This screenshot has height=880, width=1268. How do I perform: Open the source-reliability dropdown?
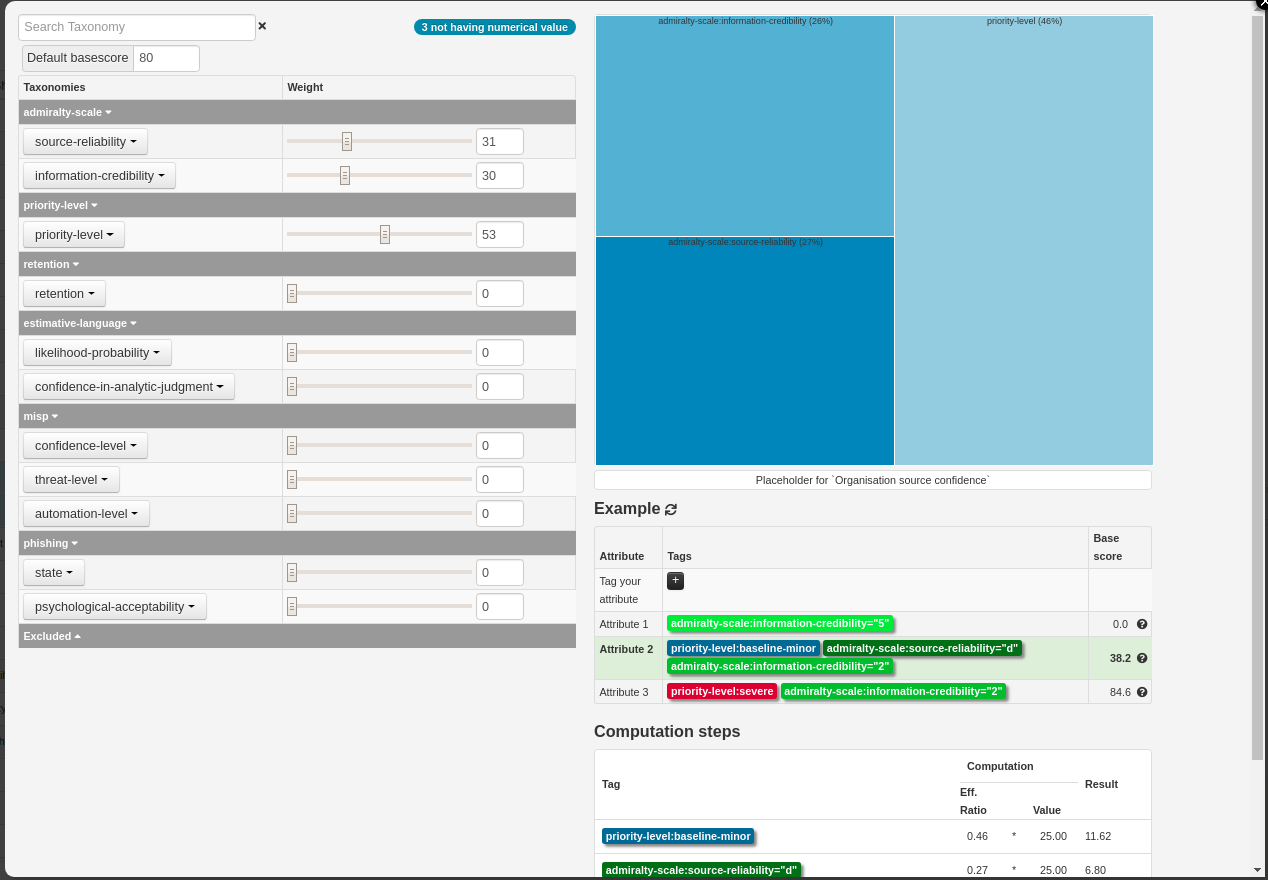coord(85,142)
